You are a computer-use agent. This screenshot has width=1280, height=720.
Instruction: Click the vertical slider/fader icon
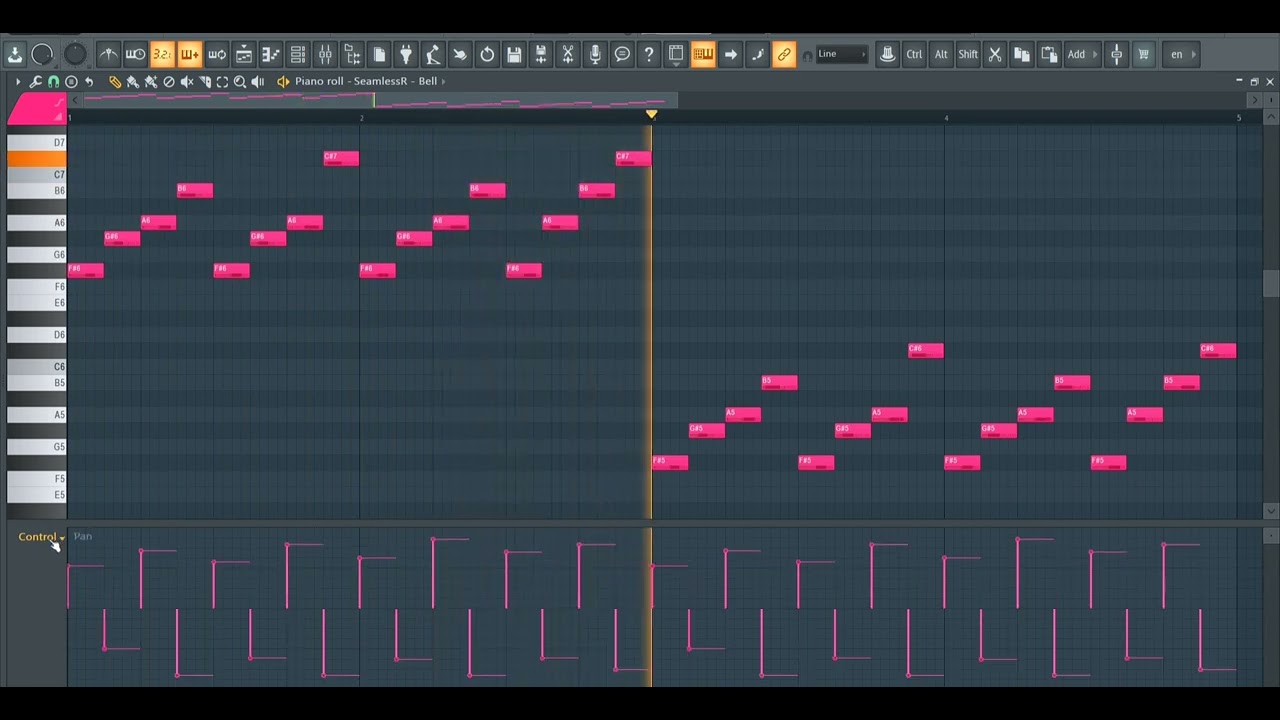[1117, 54]
